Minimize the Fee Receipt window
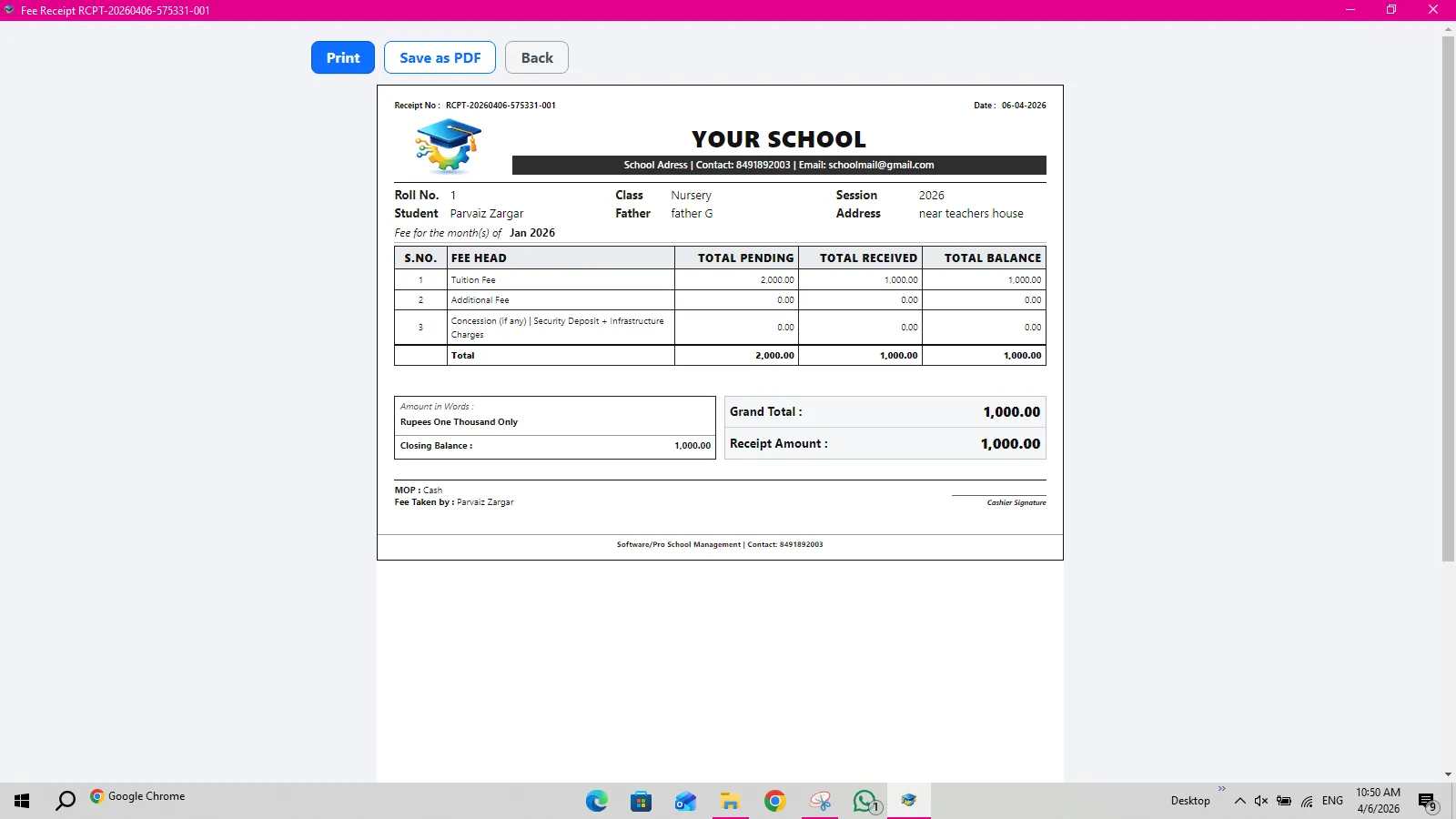The height and width of the screenshot is (819, 1456). pyautogui.click(x=1350, y=10)
